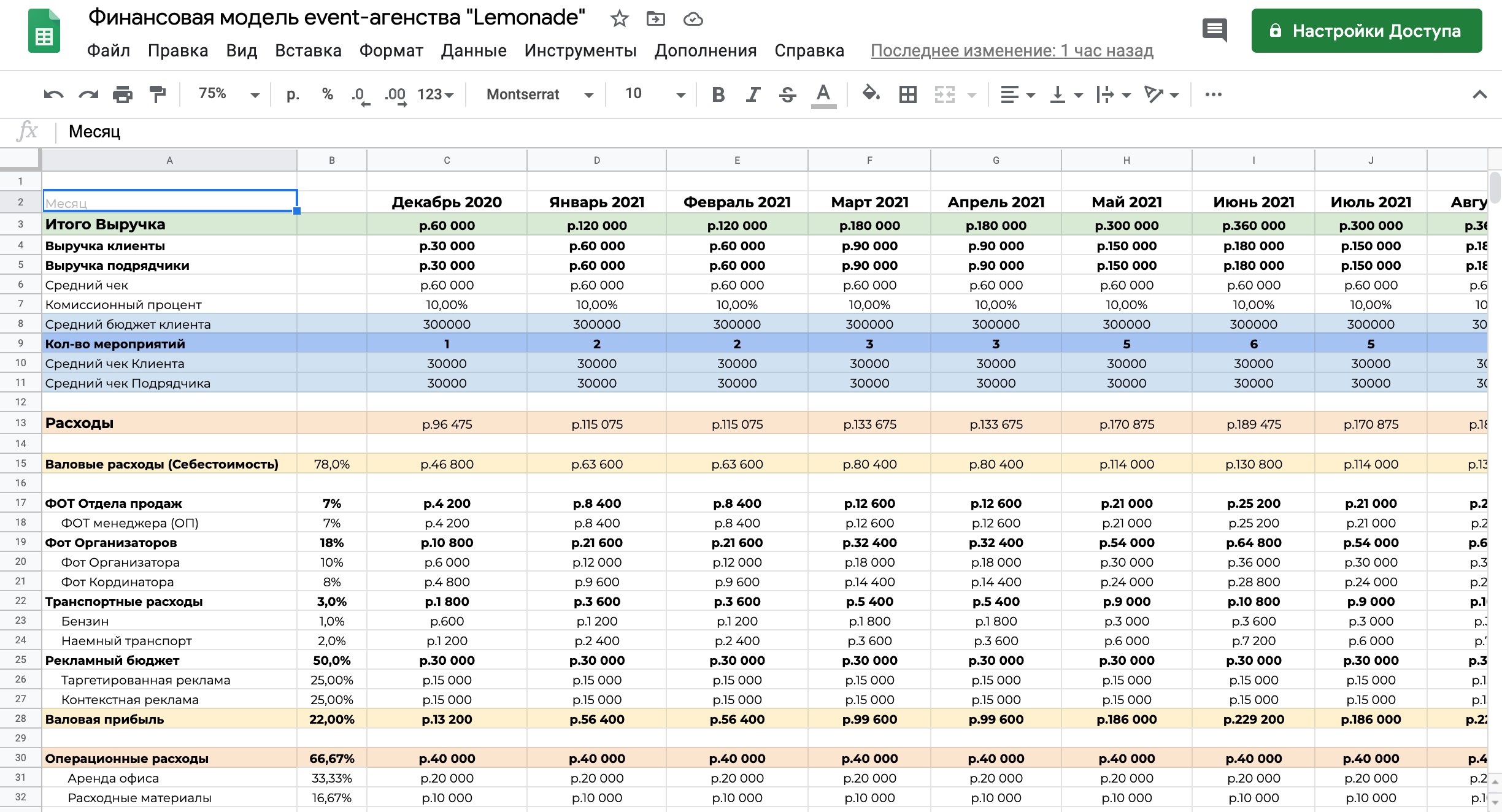This screenshot has height=812, width=1502.
Task: Open the Последнее изменение version history link
Action: (x=1012, y=51)
